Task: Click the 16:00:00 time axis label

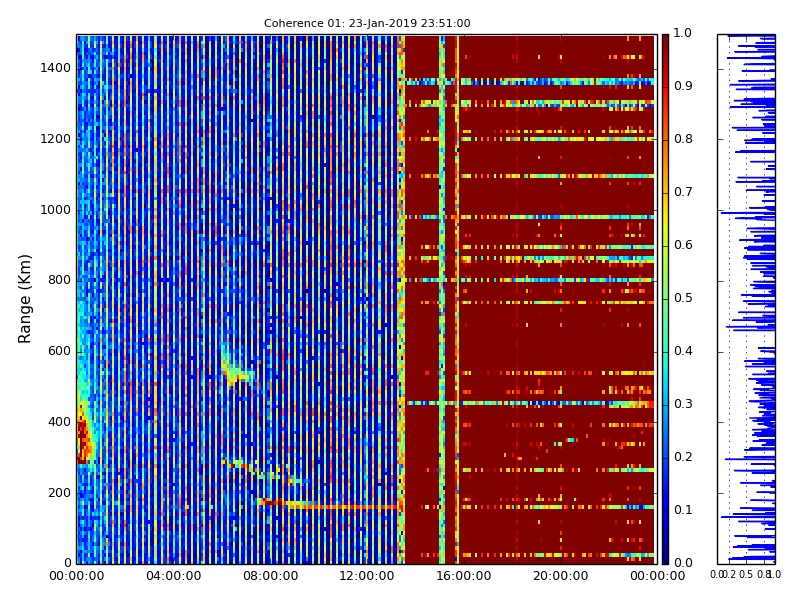Action: coord(464,576)
